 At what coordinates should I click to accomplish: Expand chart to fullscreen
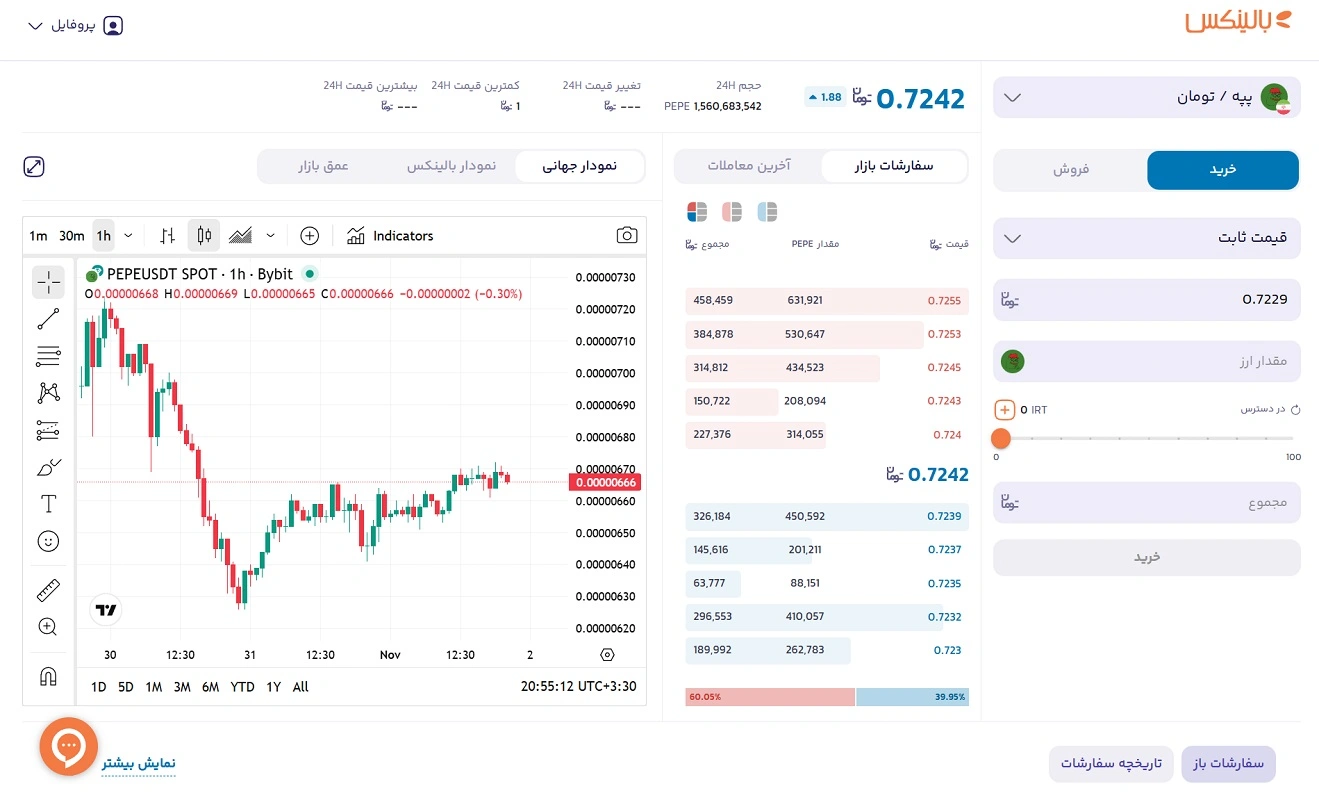pos(34,167)
